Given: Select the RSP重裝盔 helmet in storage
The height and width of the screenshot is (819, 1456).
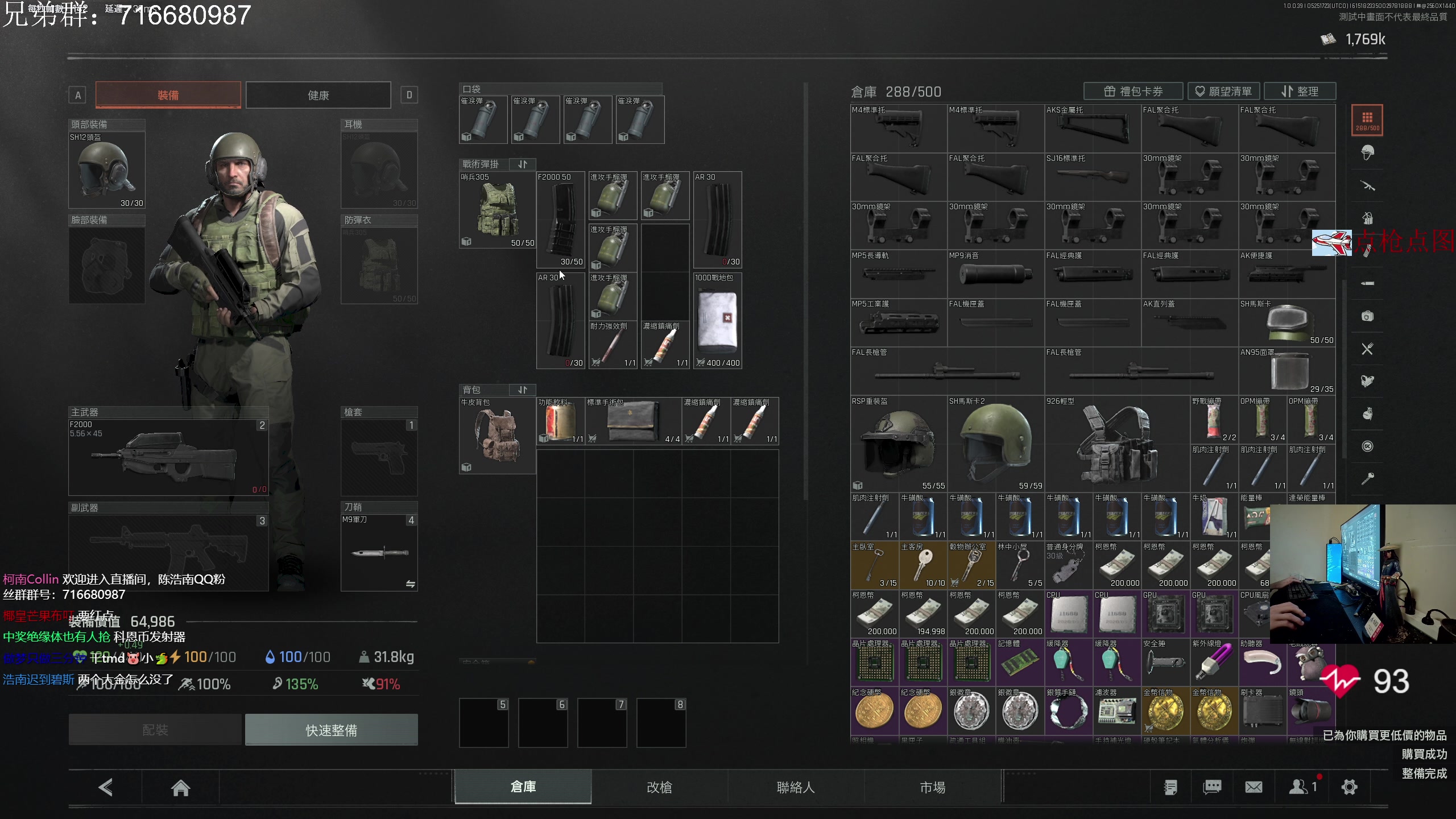Looking at the screenshot, I should coord(899,444).
